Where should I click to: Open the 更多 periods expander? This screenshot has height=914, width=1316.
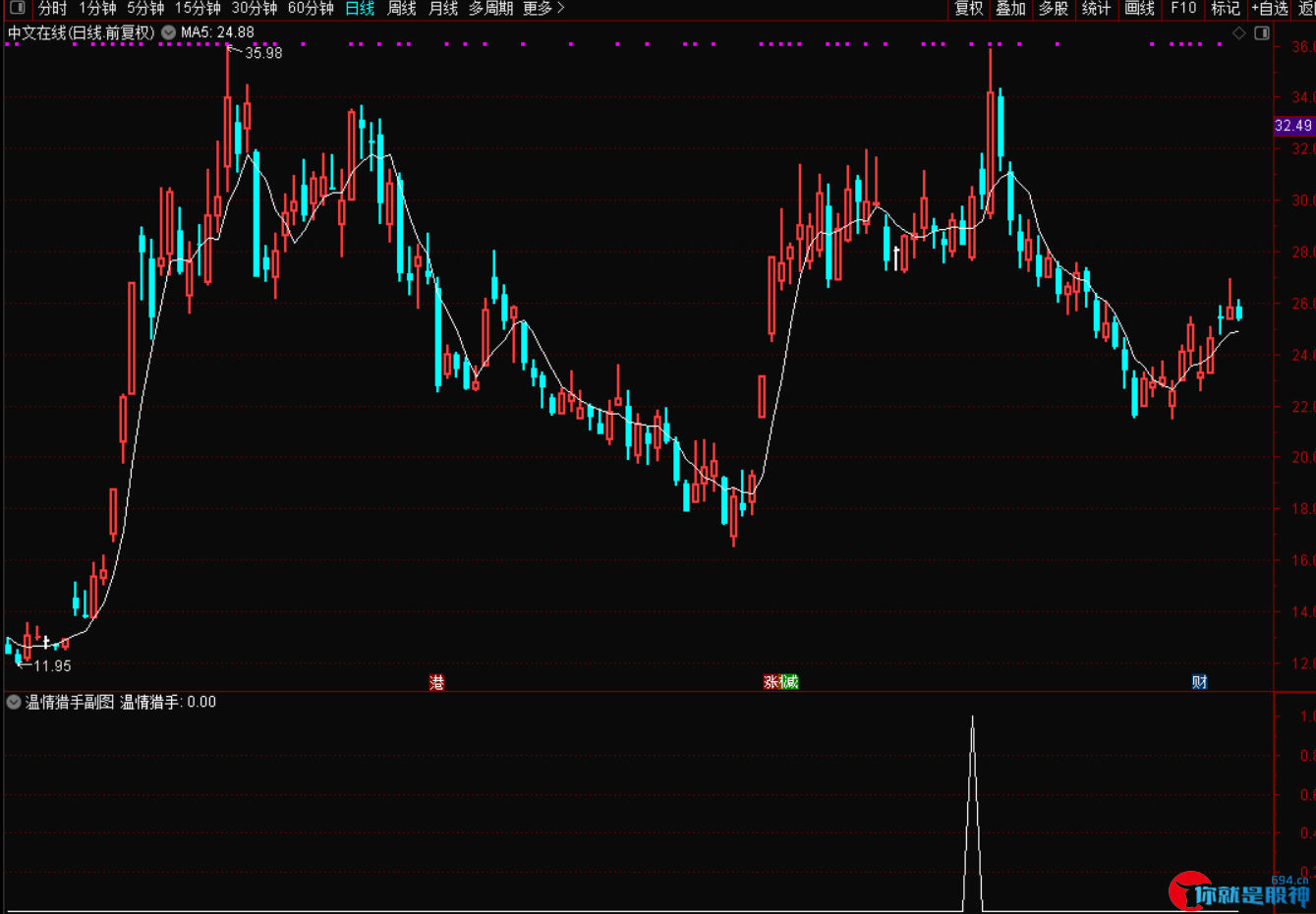544,8
